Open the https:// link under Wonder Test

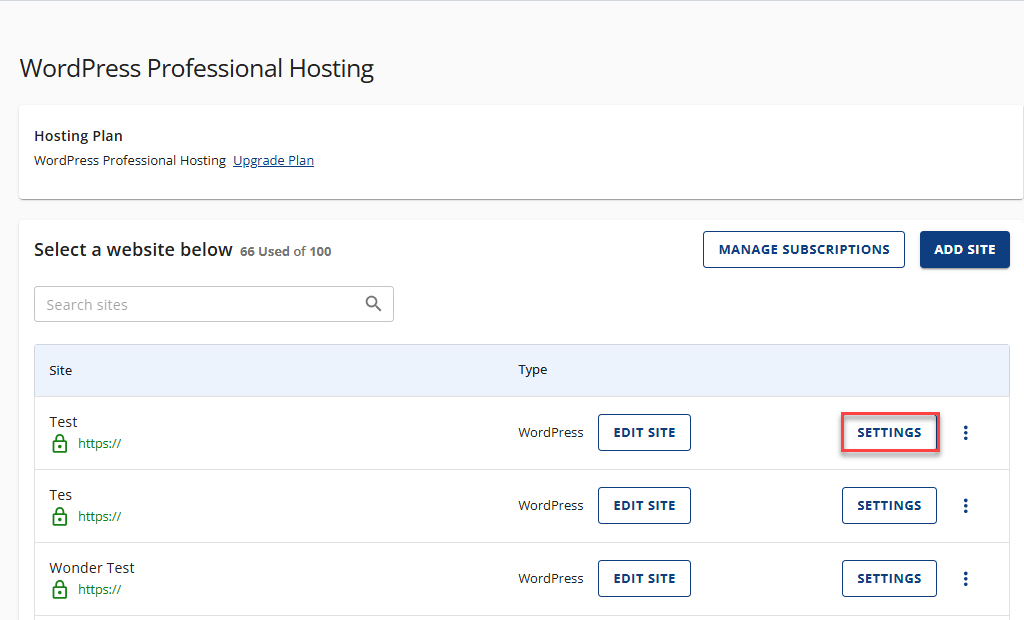[99, 590]
